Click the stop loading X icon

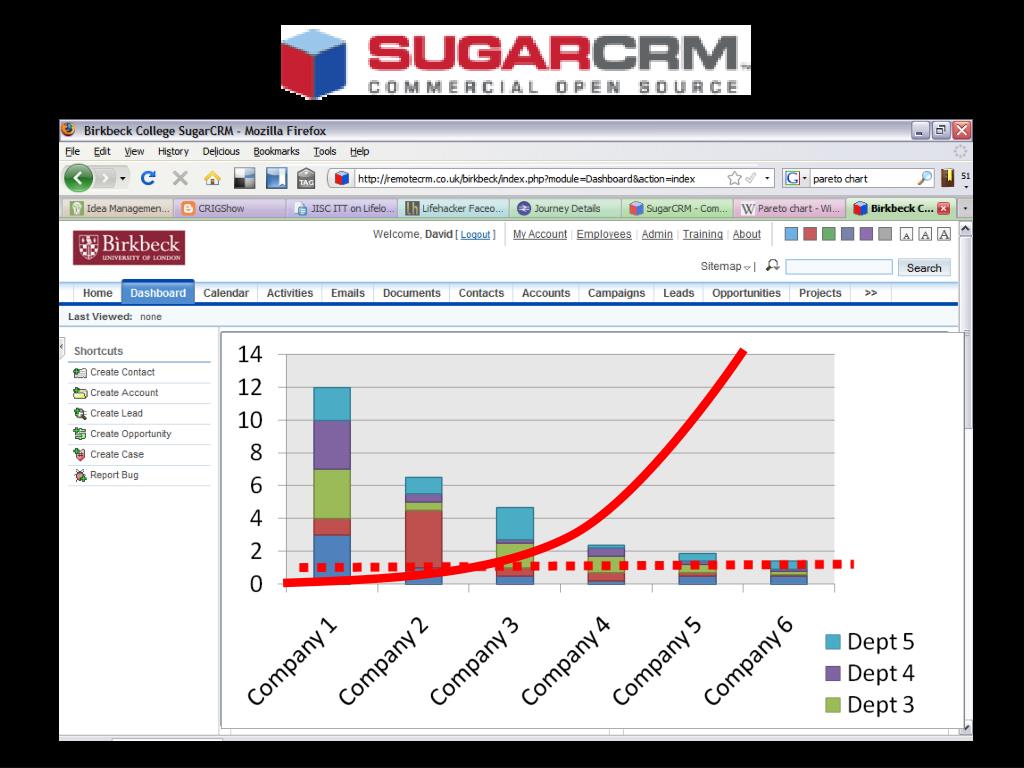click(180, 178)
